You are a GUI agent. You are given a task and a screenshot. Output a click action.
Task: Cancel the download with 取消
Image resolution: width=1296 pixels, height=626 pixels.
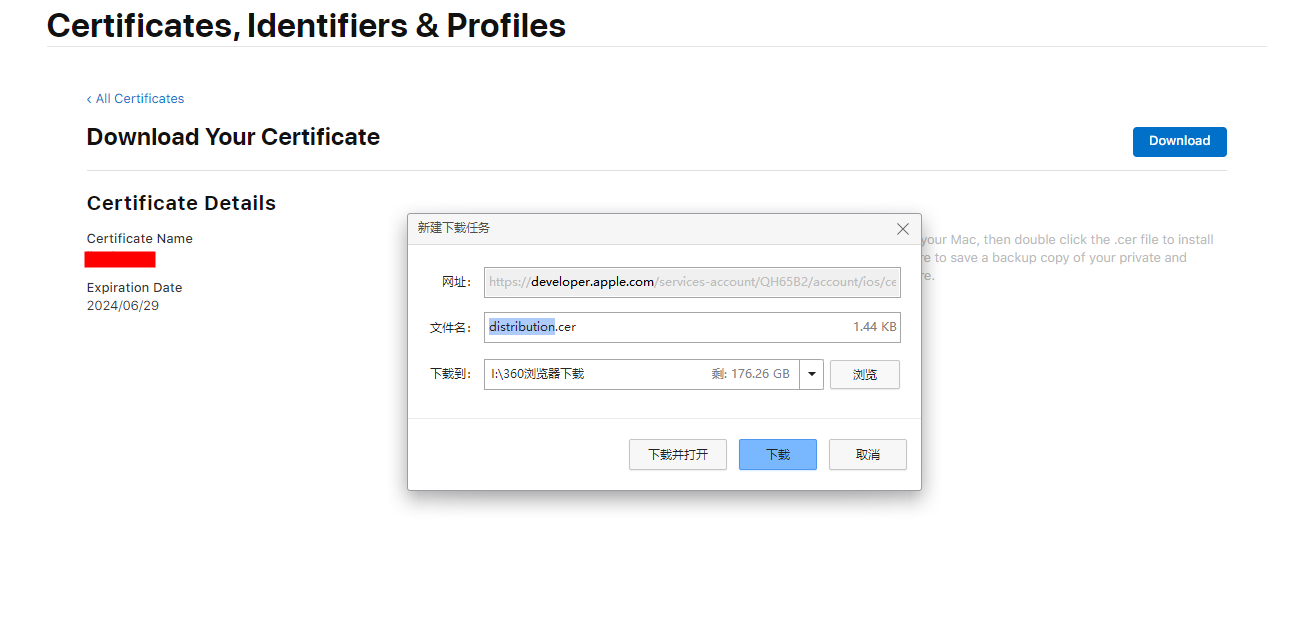point(868,454)
